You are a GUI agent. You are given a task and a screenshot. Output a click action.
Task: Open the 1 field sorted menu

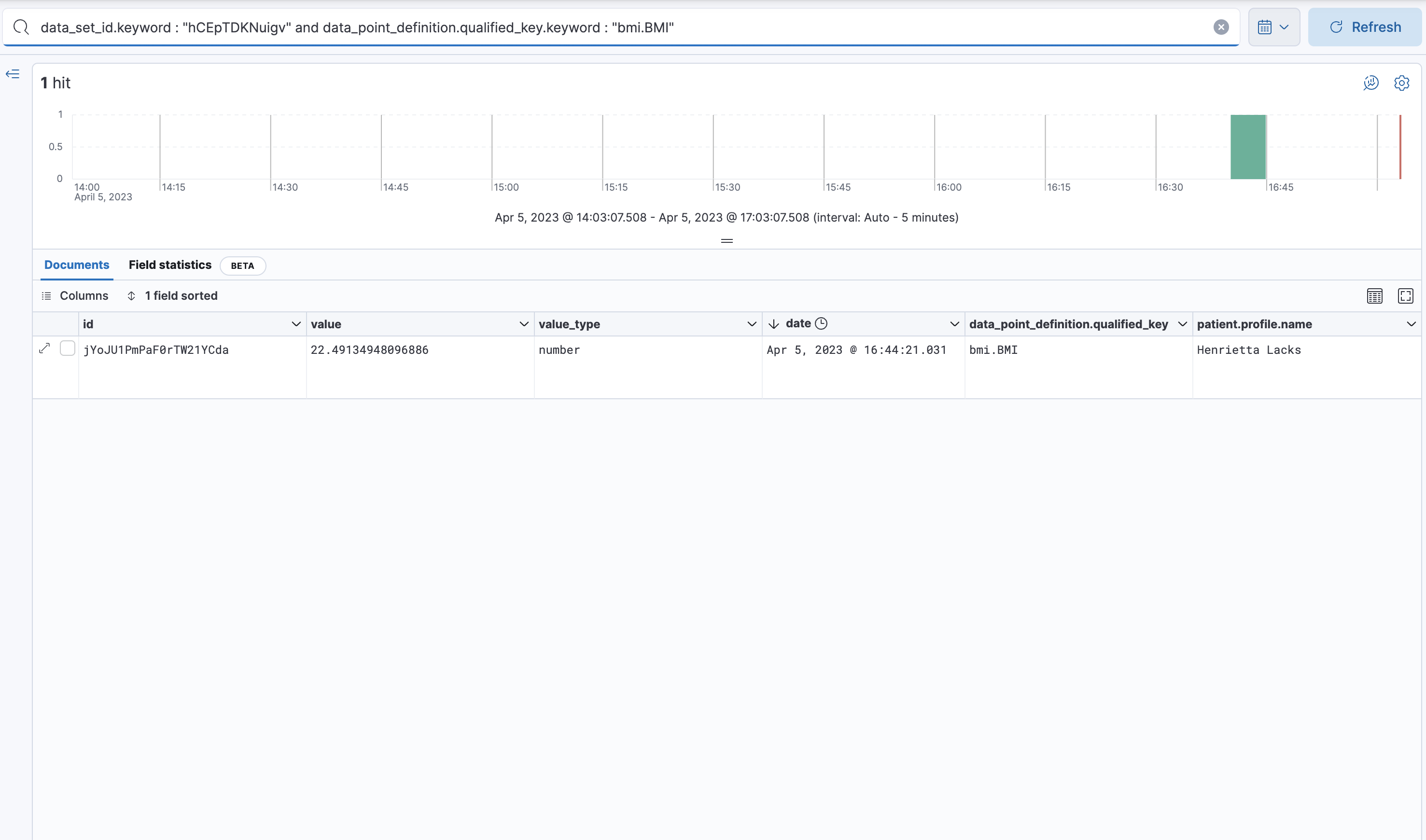173,296
